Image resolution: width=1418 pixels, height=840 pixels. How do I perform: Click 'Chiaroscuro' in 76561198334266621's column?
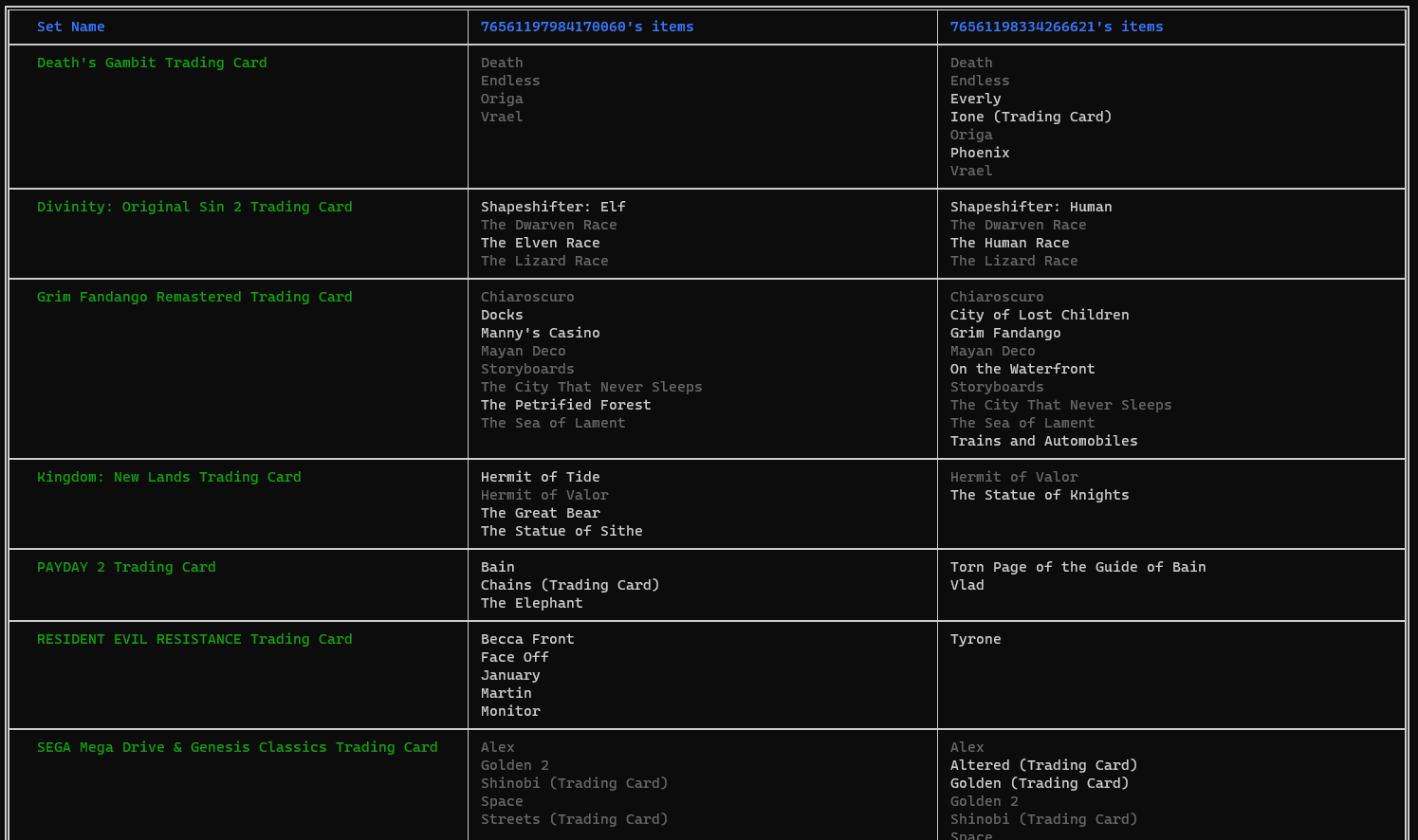[997, 297]
